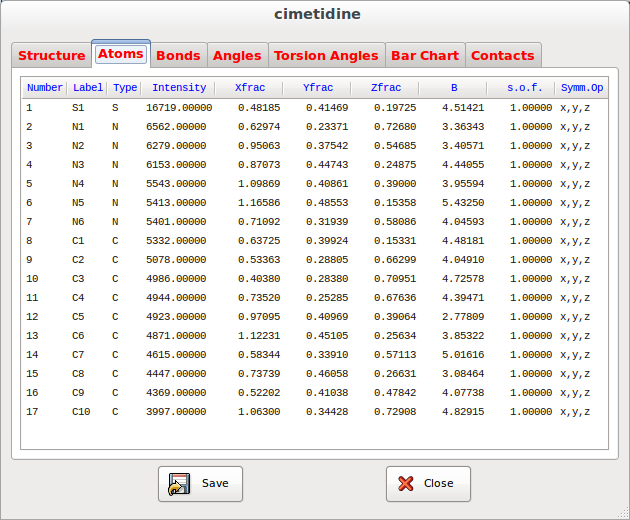Click Yfrac value 0.44743

pyautogui.click(x=327, y=165)
